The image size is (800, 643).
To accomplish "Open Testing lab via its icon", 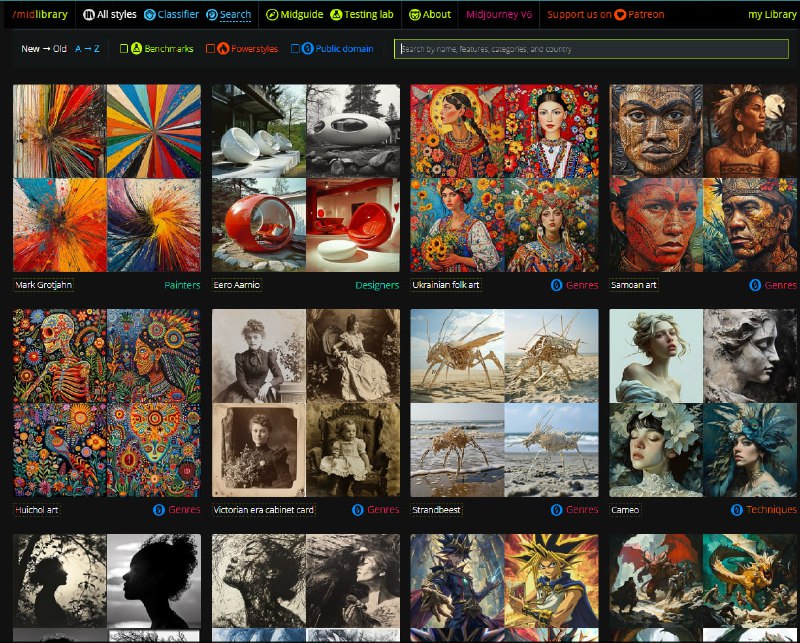I will (336, 15).
